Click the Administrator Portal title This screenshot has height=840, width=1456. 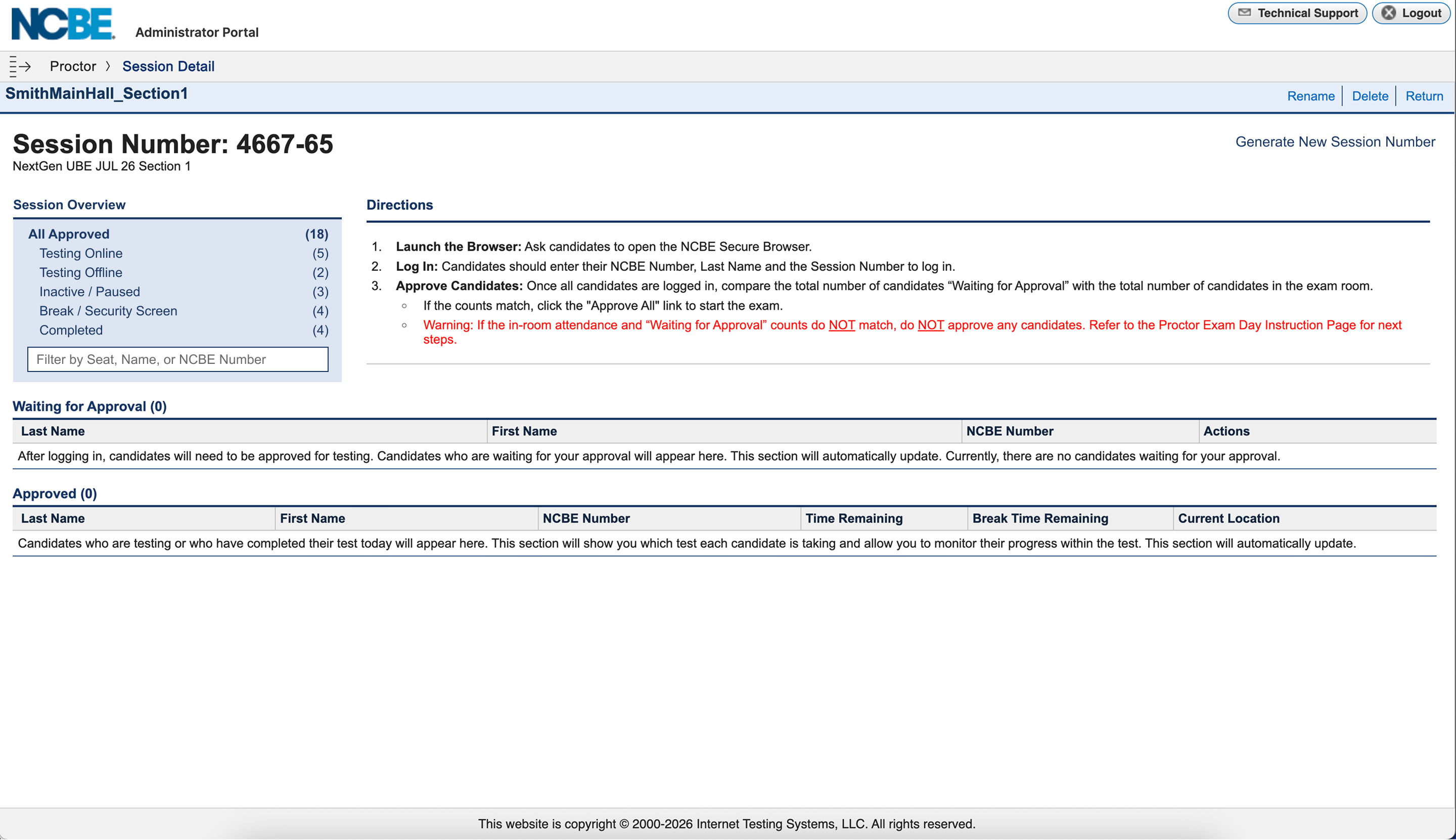coord(197,32)
